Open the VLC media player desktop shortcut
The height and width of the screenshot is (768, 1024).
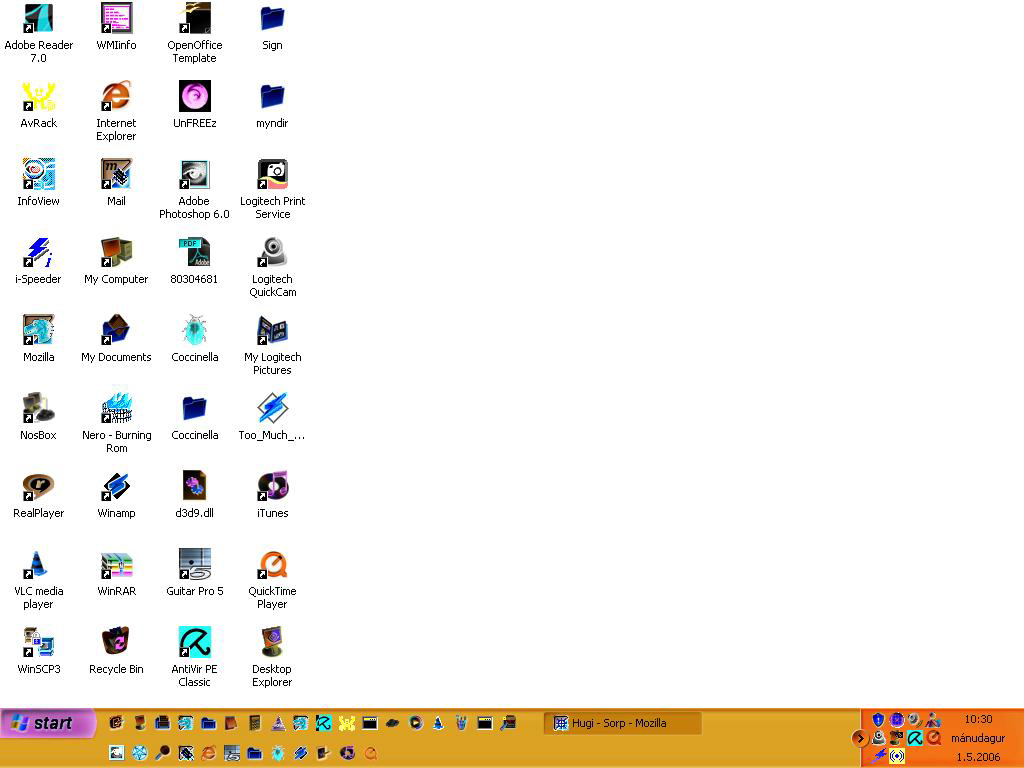tap(39, 579)
